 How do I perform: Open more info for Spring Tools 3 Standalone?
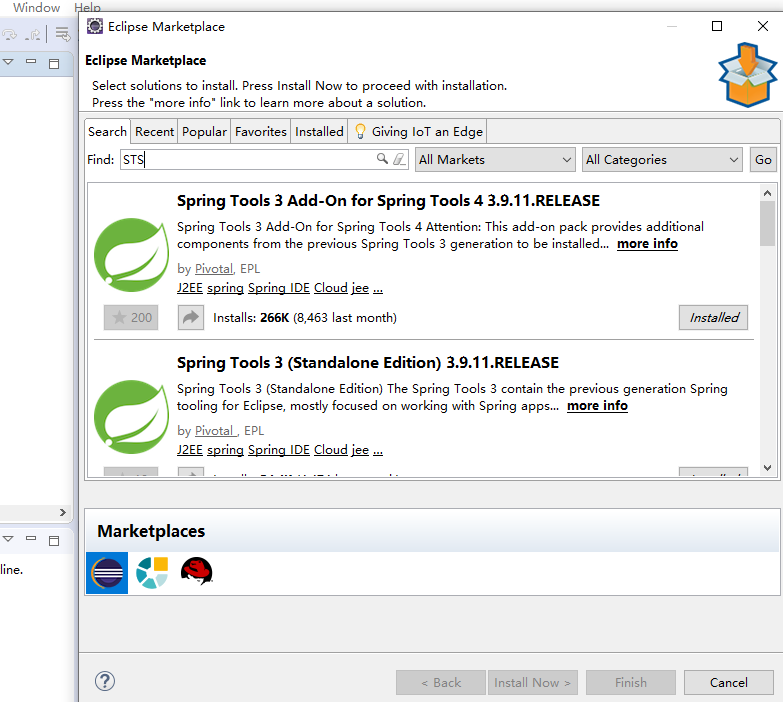click(597, 405)
